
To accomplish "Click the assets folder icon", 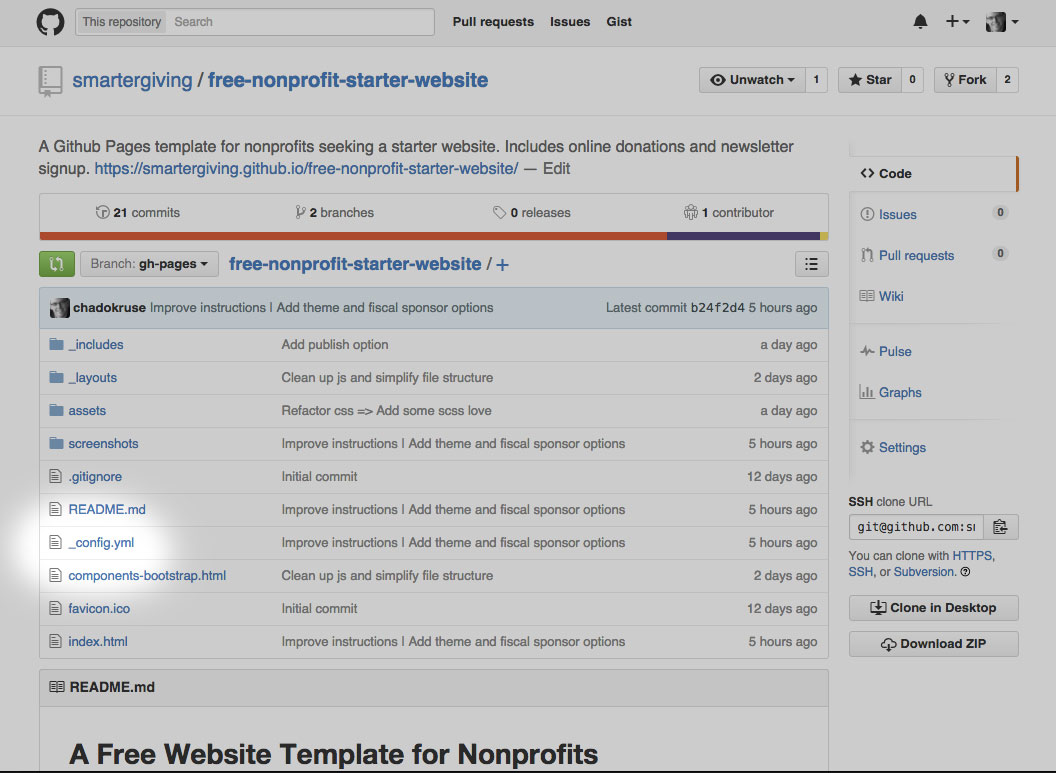I will 57,411.
